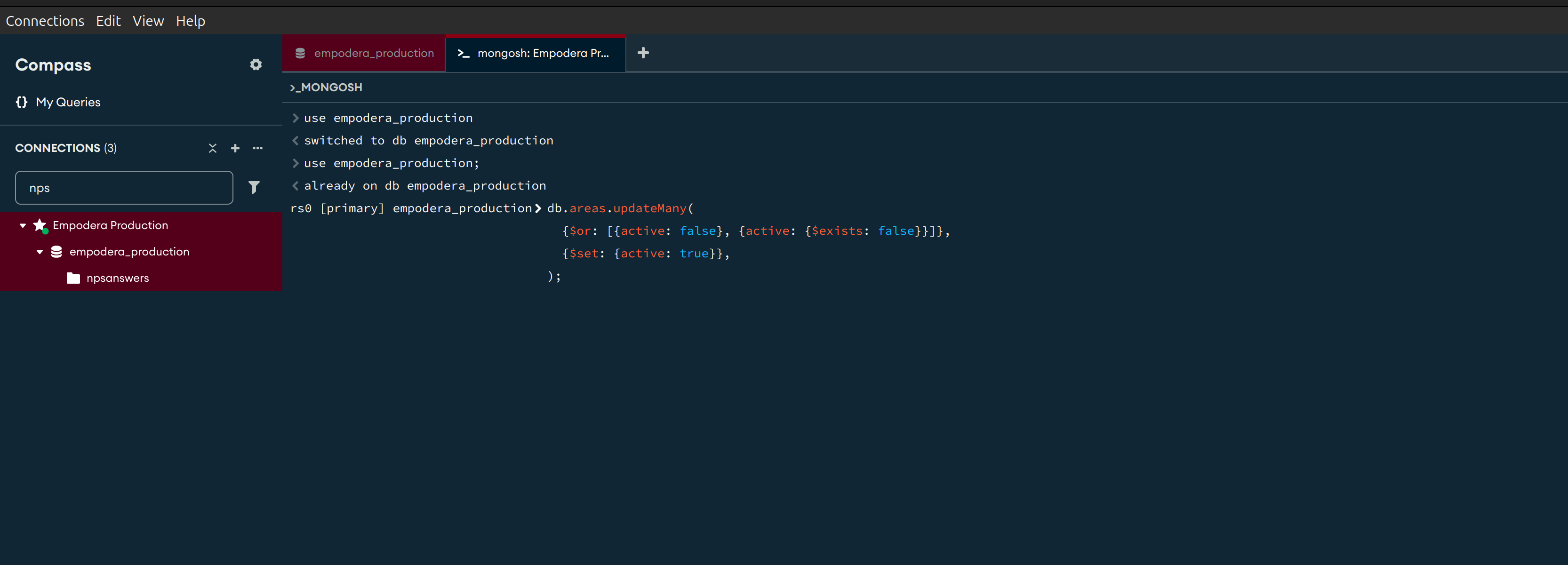Open the Help menu
This screenshot has height=565, width=1568.
coord(190,21)
